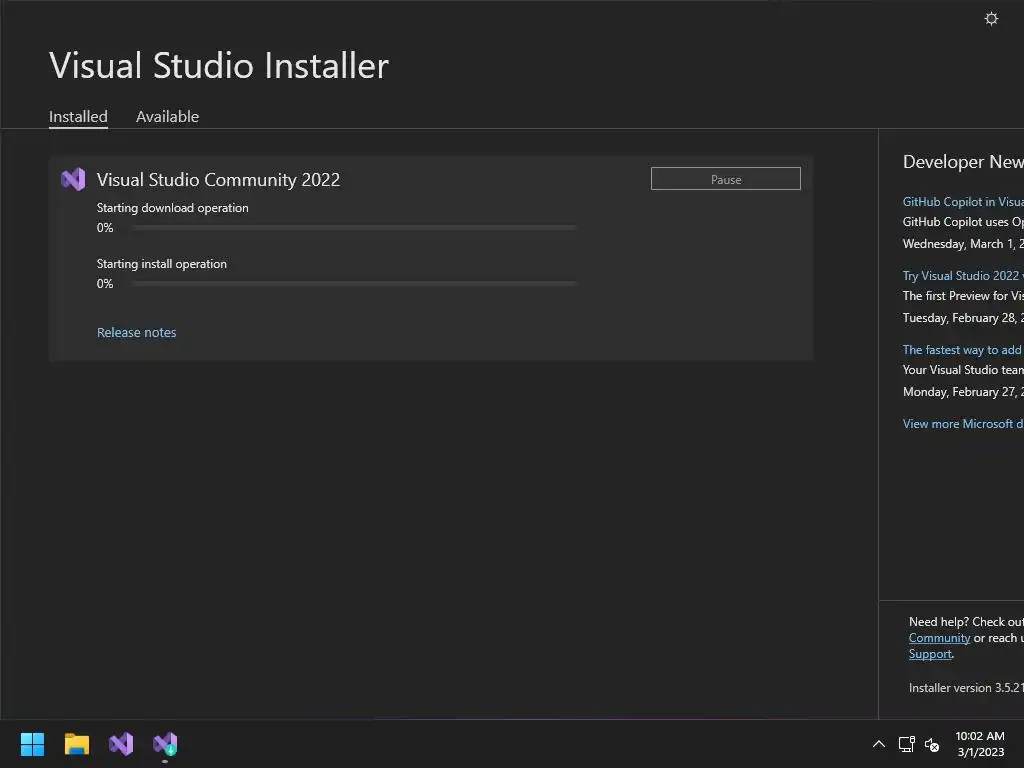1024x768 pixels.
Task: Click the Starting download operation text
Action: 172,208
